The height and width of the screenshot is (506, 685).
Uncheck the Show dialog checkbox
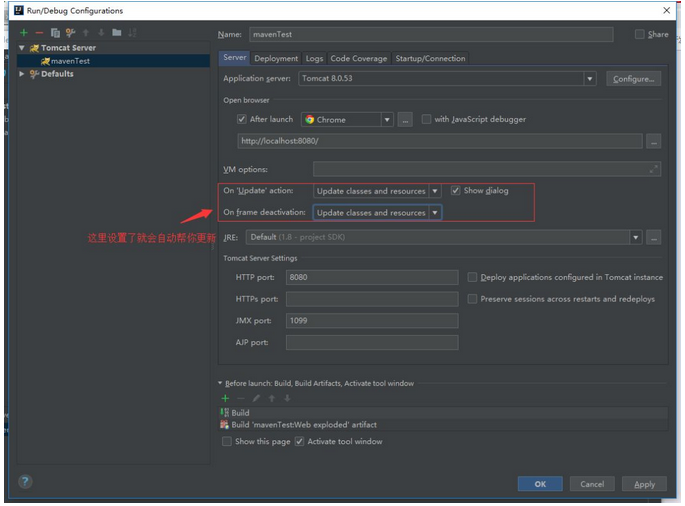click(x=456, y=191)
